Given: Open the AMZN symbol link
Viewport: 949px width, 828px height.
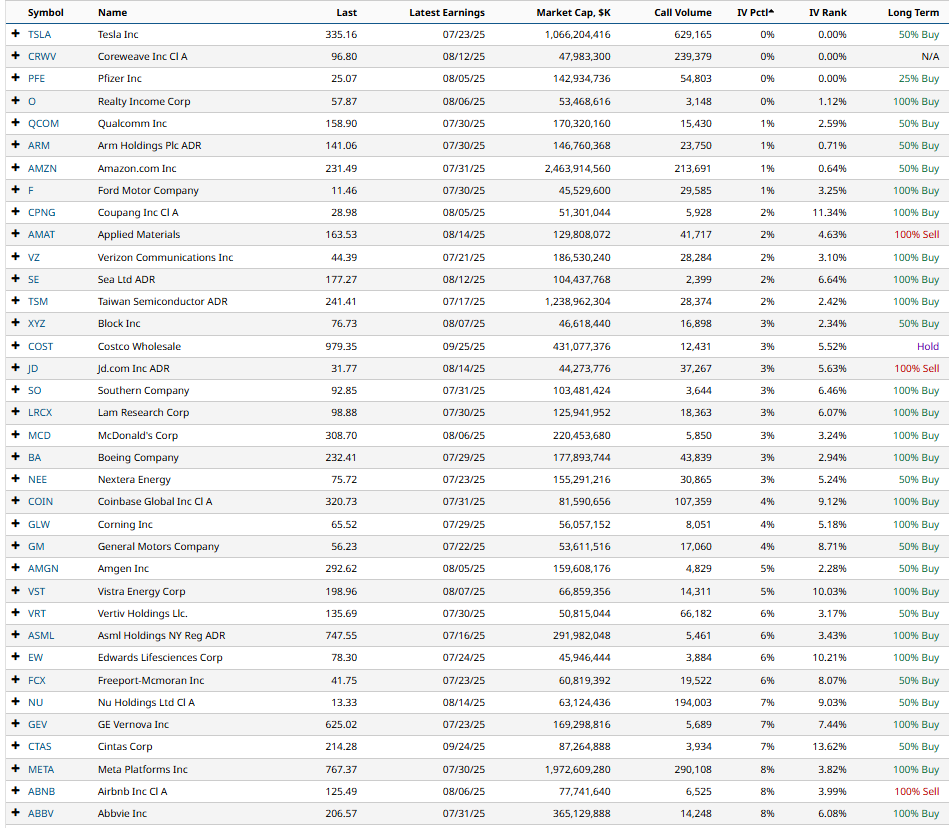Looking at the screenshot, I should 42,168.
